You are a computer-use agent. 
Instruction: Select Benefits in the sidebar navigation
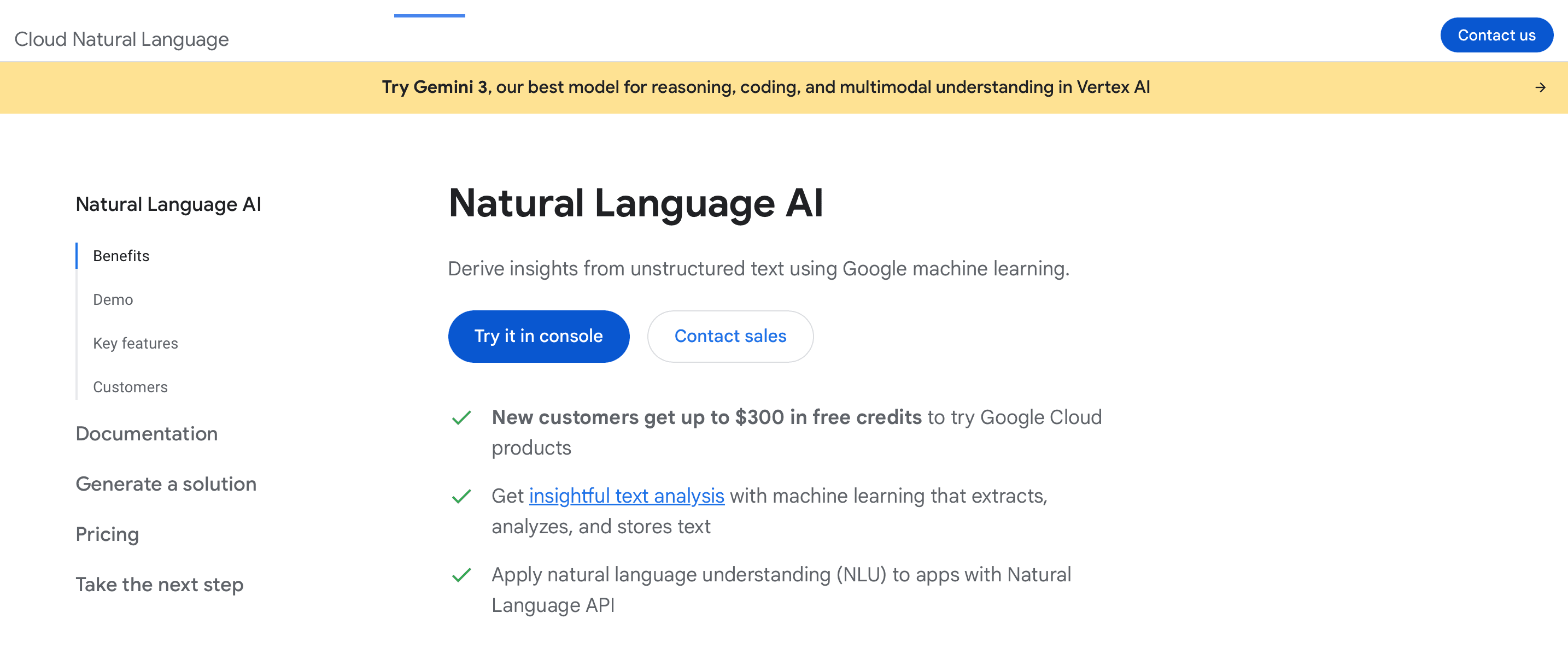pyautogui.click(x=120, y=256)
